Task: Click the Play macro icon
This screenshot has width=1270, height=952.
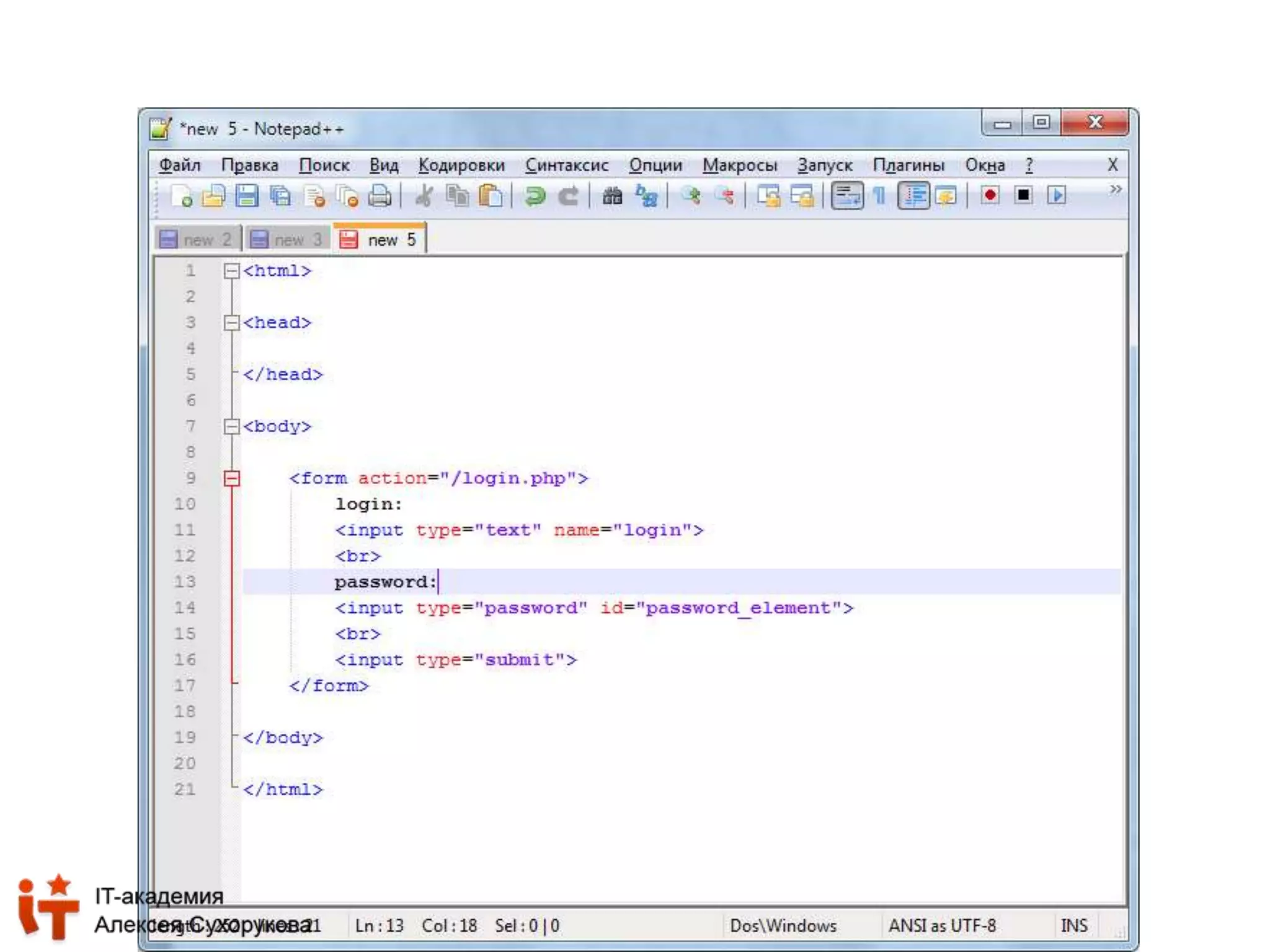Action: click(1056, 196)
